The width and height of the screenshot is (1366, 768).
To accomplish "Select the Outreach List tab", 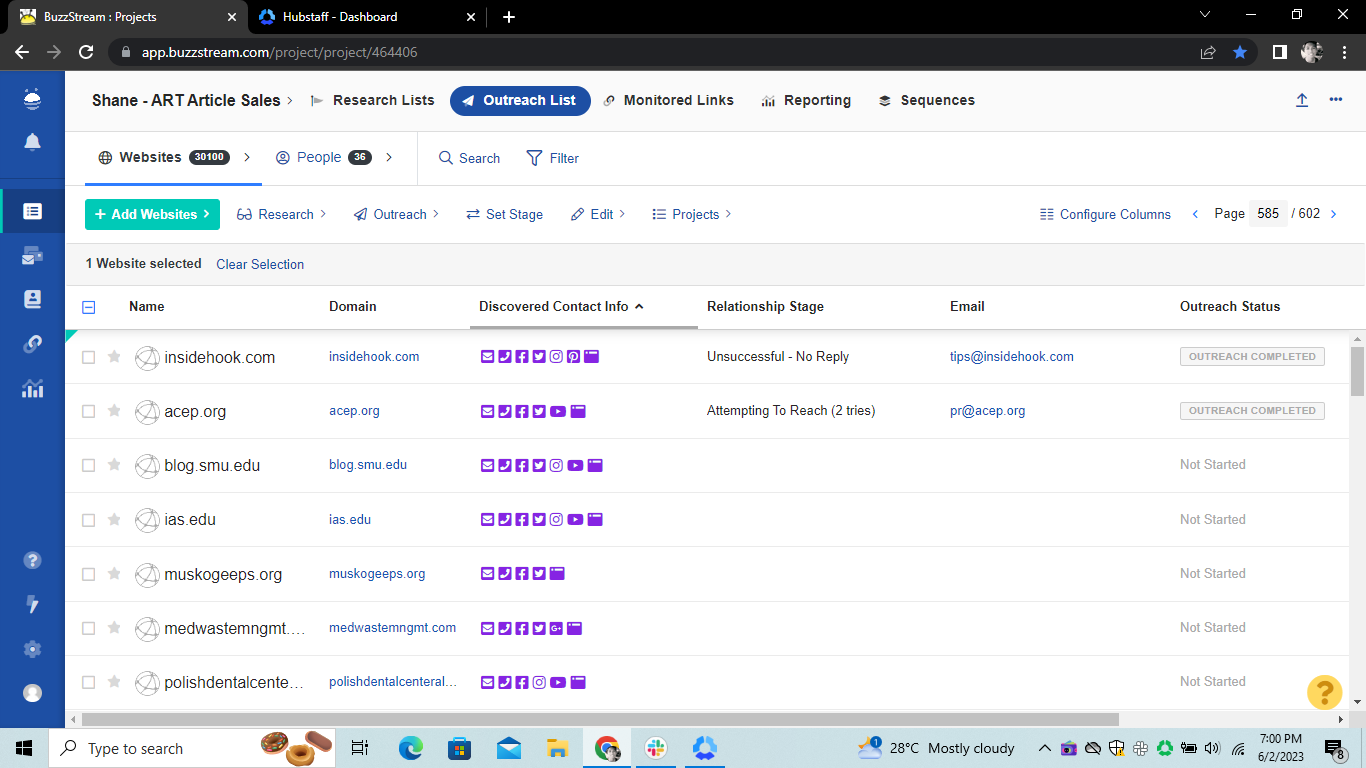I will [520, 100].
